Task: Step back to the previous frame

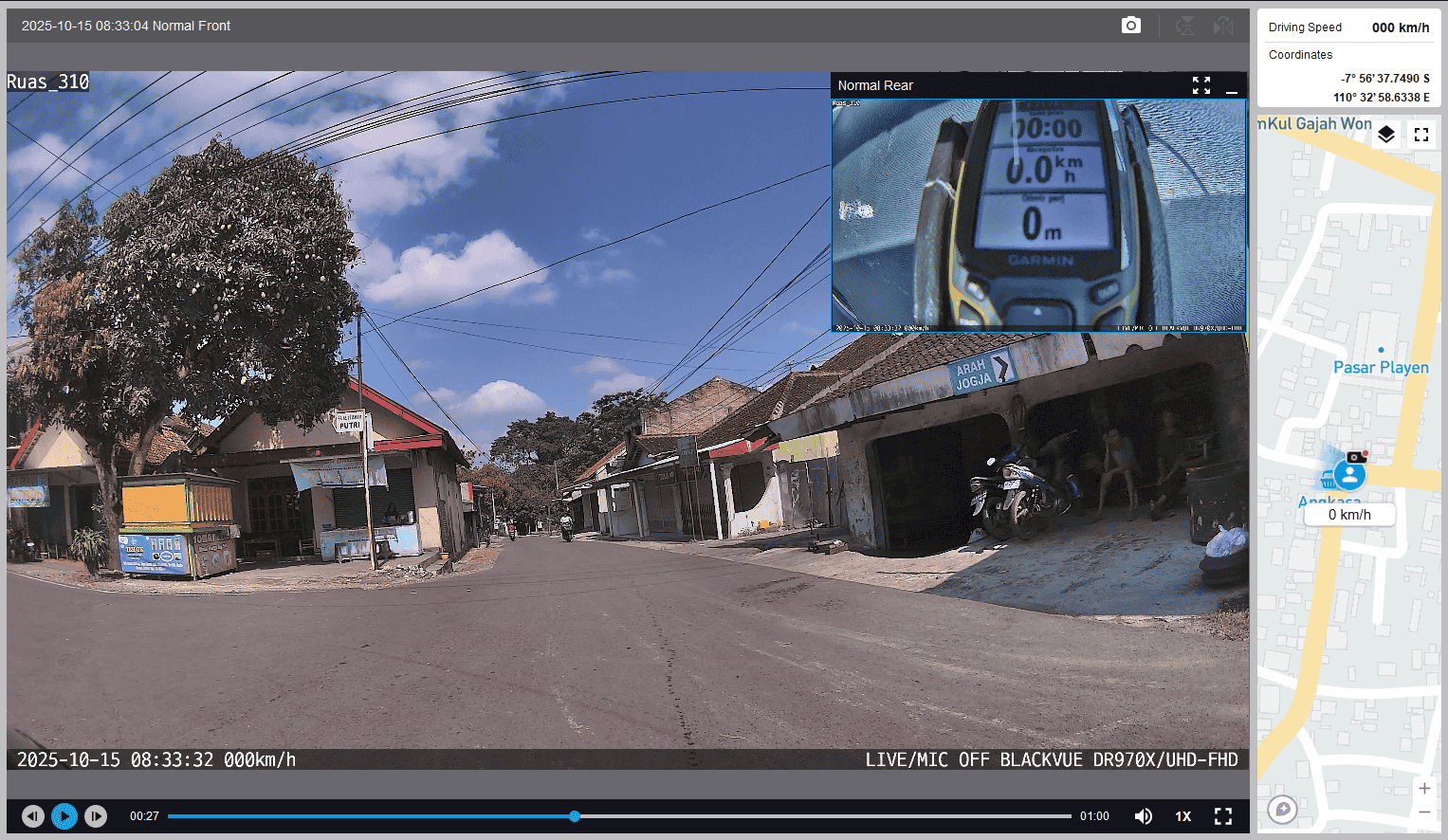Action: click(33, 816)
